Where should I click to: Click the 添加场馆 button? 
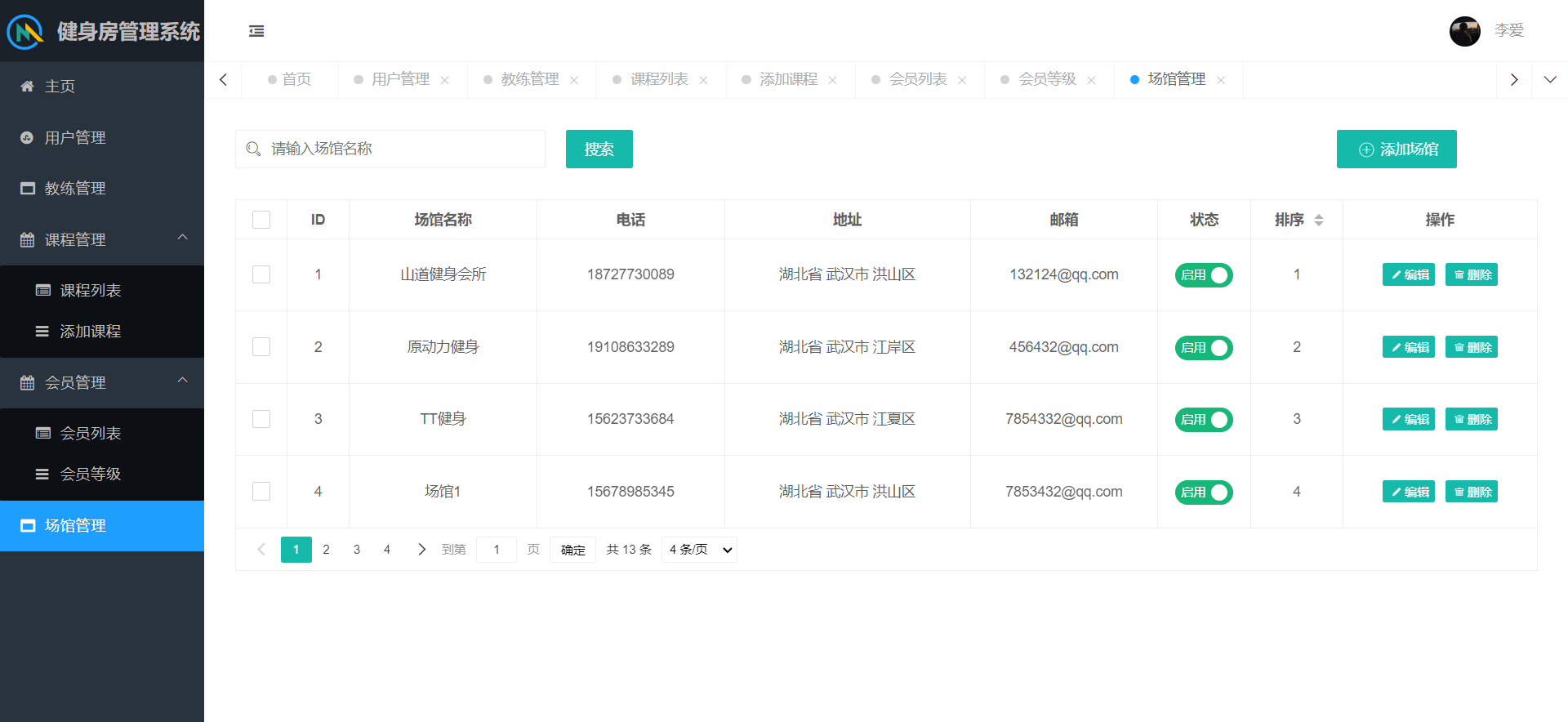click(1396, 149)
